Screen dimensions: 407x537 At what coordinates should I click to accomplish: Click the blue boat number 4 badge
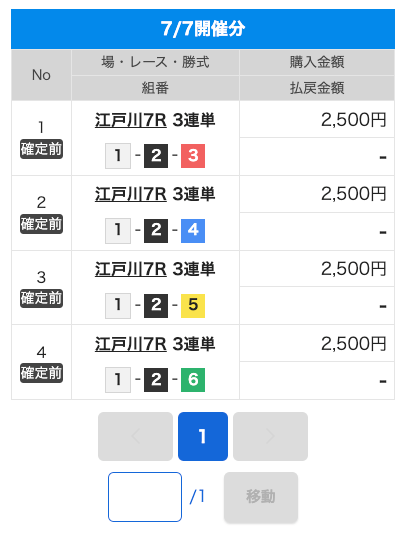[x=193, y=230]
